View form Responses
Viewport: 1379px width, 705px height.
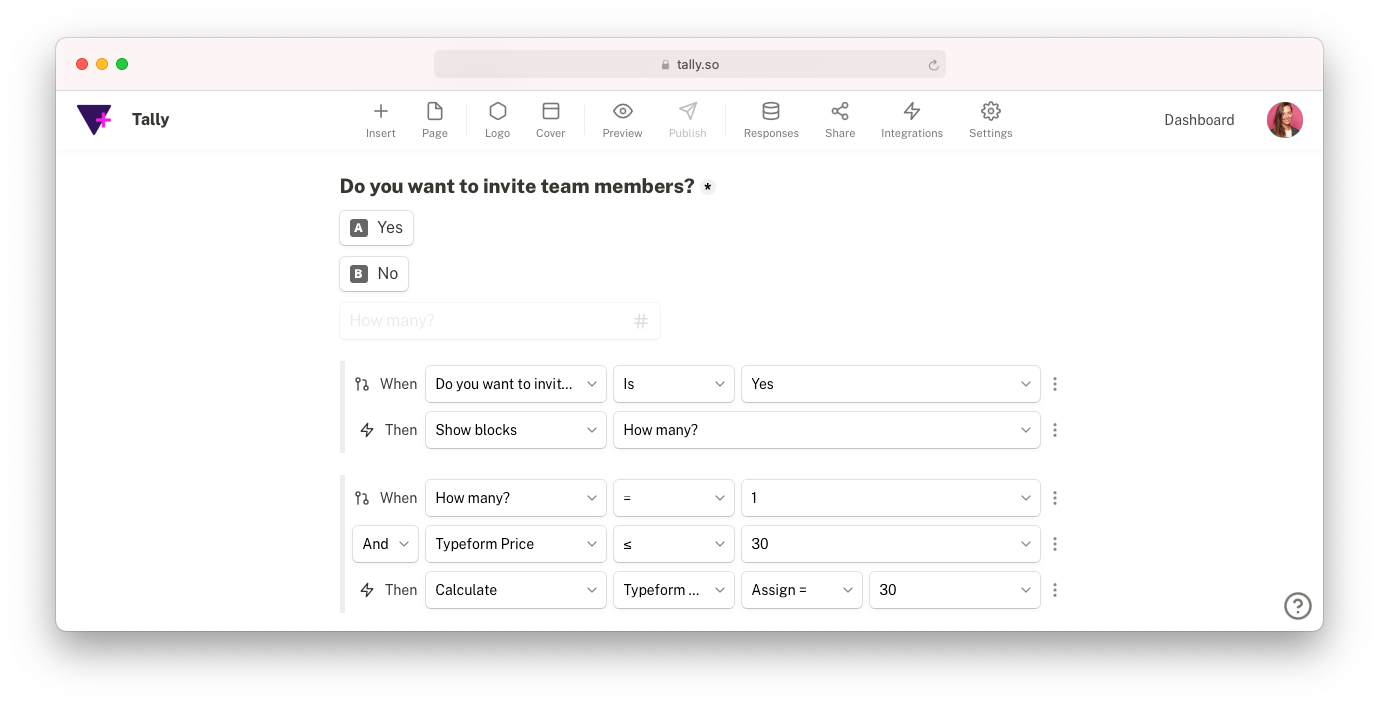tap(771, 120)
